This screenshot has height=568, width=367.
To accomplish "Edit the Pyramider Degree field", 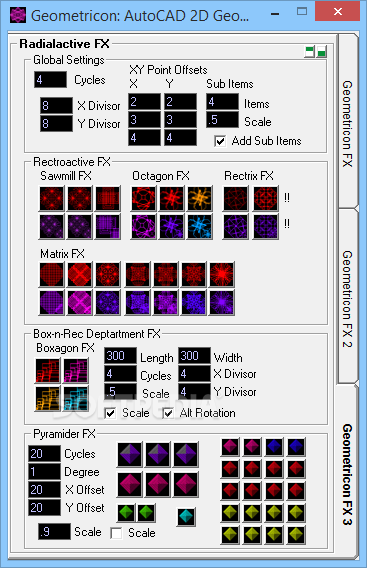I will click(x=45, y=472).
